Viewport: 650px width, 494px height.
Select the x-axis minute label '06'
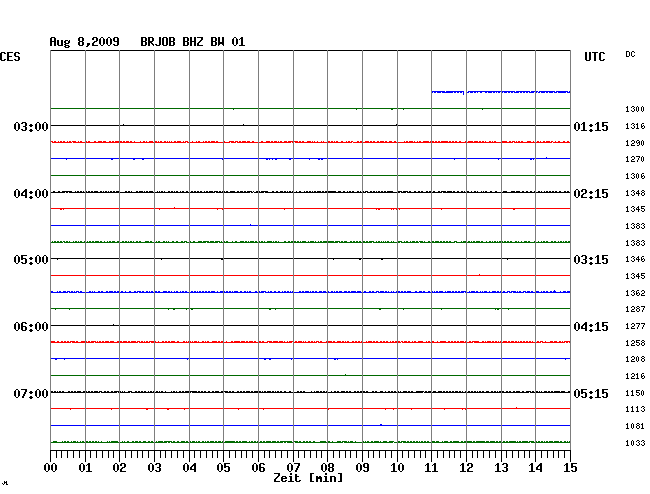click(x=258, y=468)
